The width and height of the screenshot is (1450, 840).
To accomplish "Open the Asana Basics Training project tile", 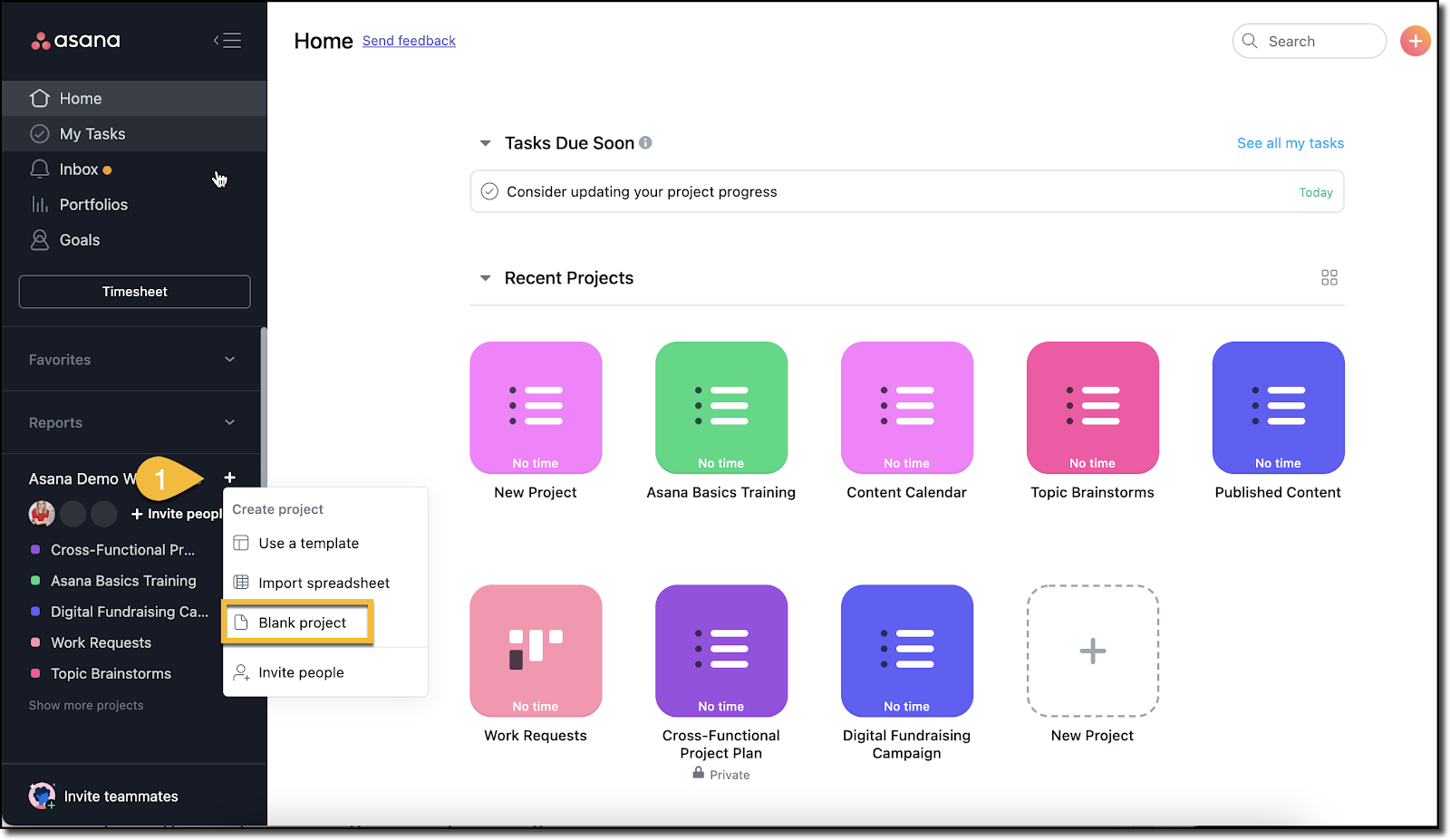I will [721, 408].
